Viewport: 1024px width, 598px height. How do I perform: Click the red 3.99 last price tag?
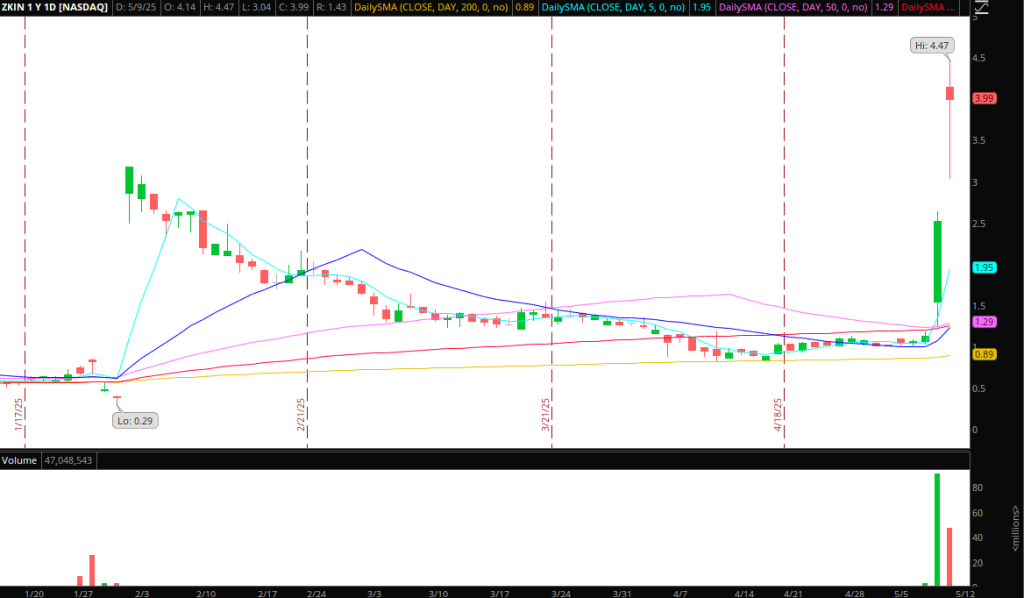pyautogui.click(x=984, y=99)
